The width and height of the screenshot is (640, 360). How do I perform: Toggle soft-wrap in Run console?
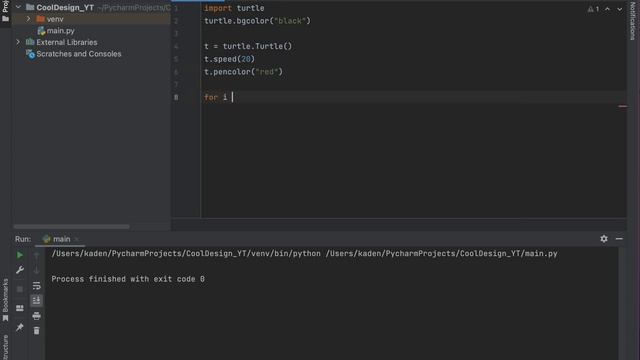(36, 286)
